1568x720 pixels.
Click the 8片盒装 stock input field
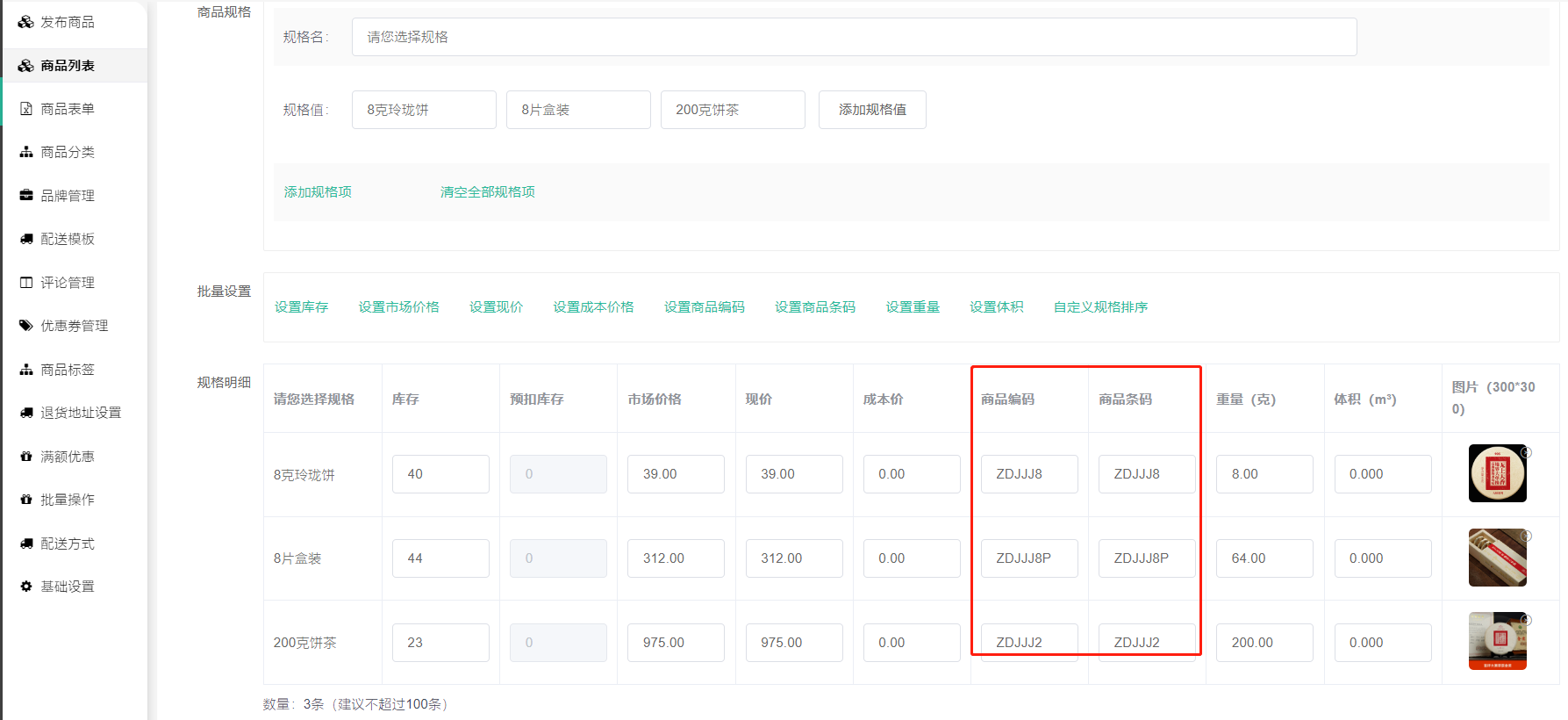440,558
